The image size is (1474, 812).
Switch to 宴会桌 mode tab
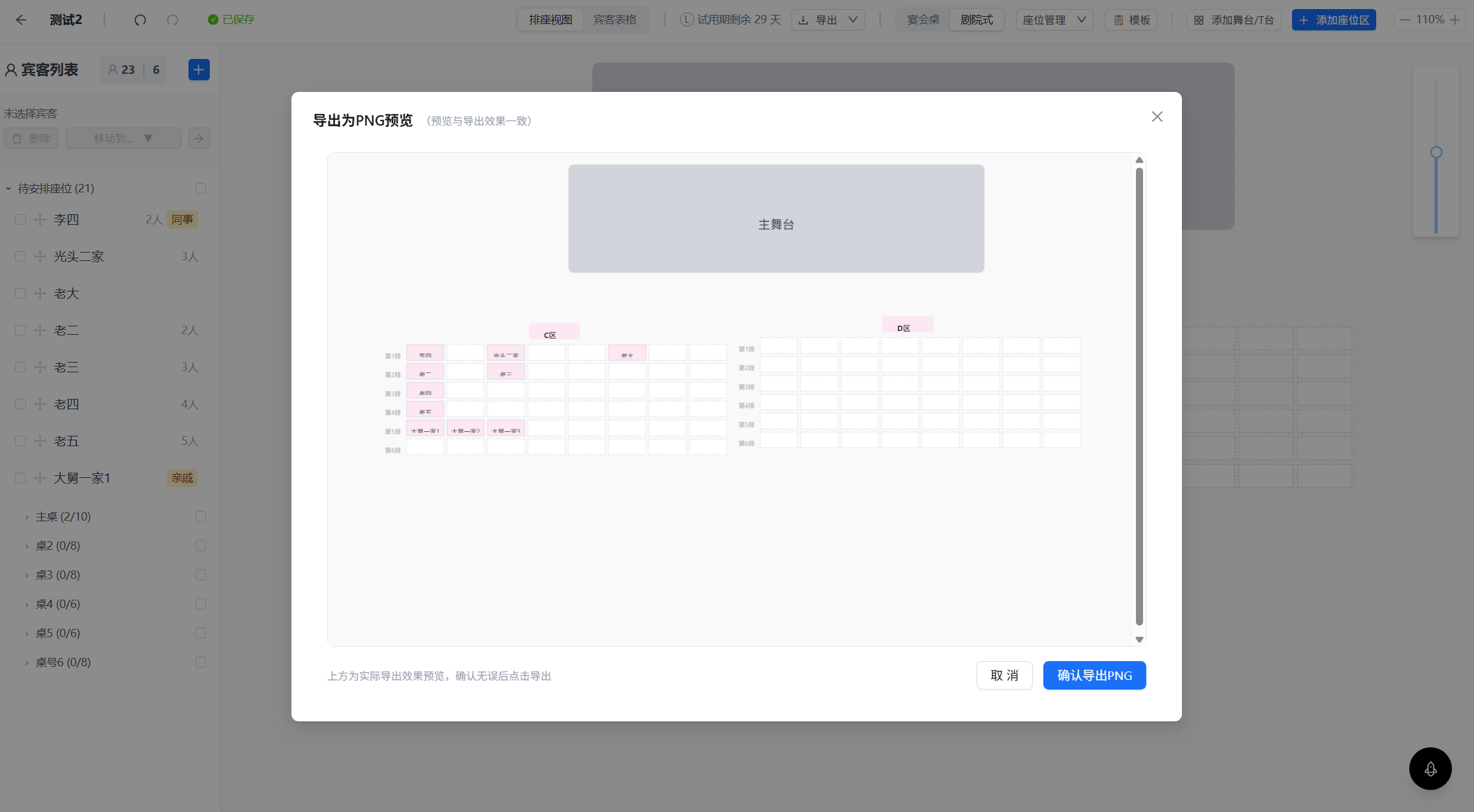(923, 20)
